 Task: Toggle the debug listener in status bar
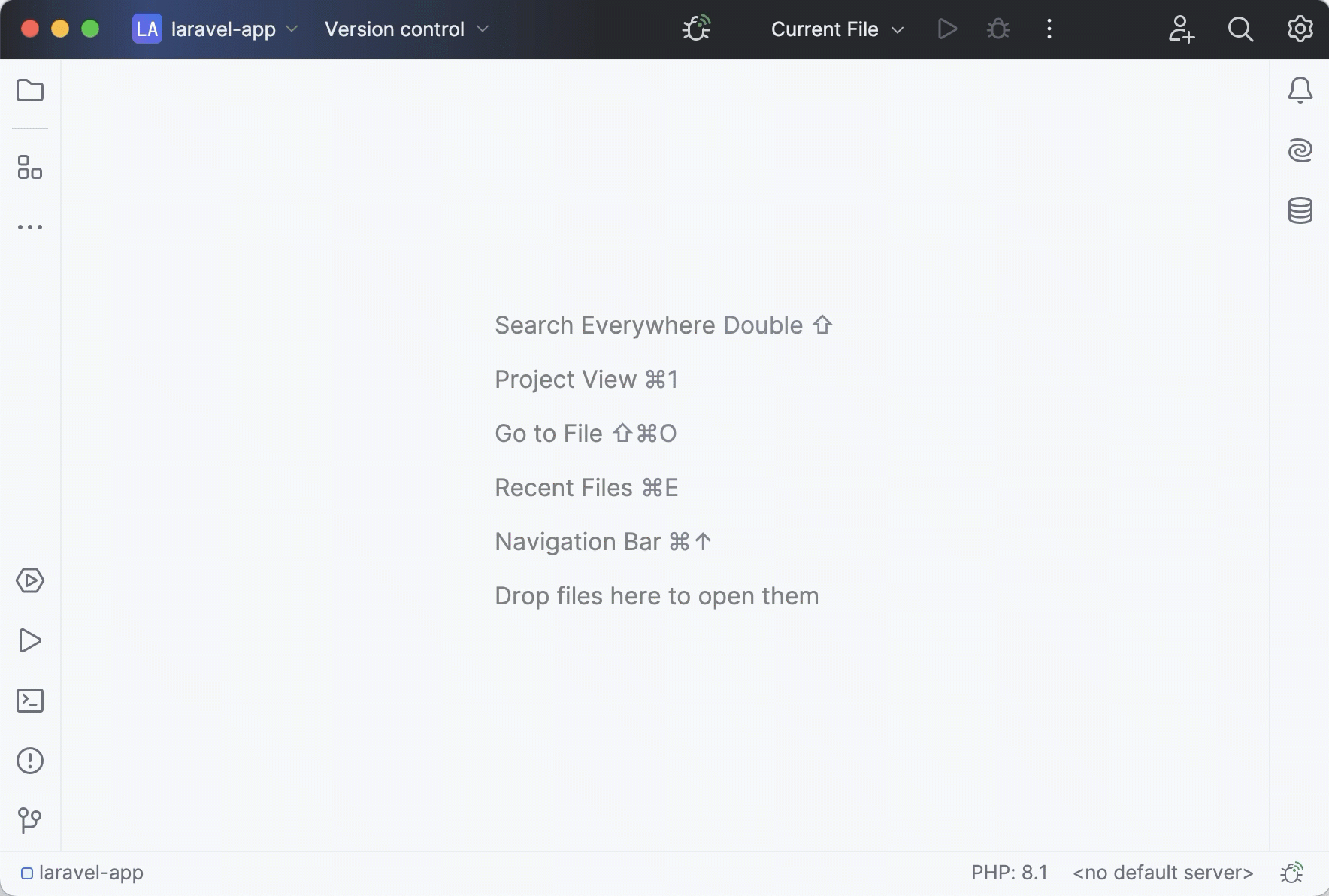click(1292, 872)
